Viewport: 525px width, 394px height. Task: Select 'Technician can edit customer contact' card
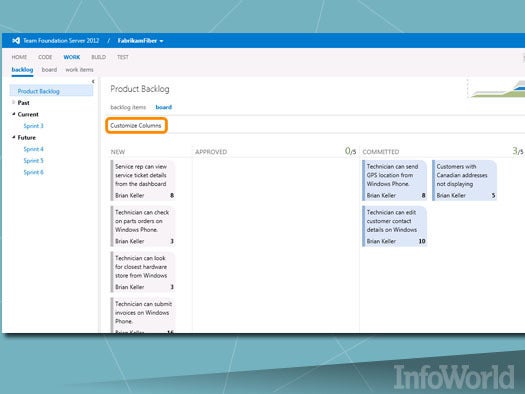coord(395,226)
